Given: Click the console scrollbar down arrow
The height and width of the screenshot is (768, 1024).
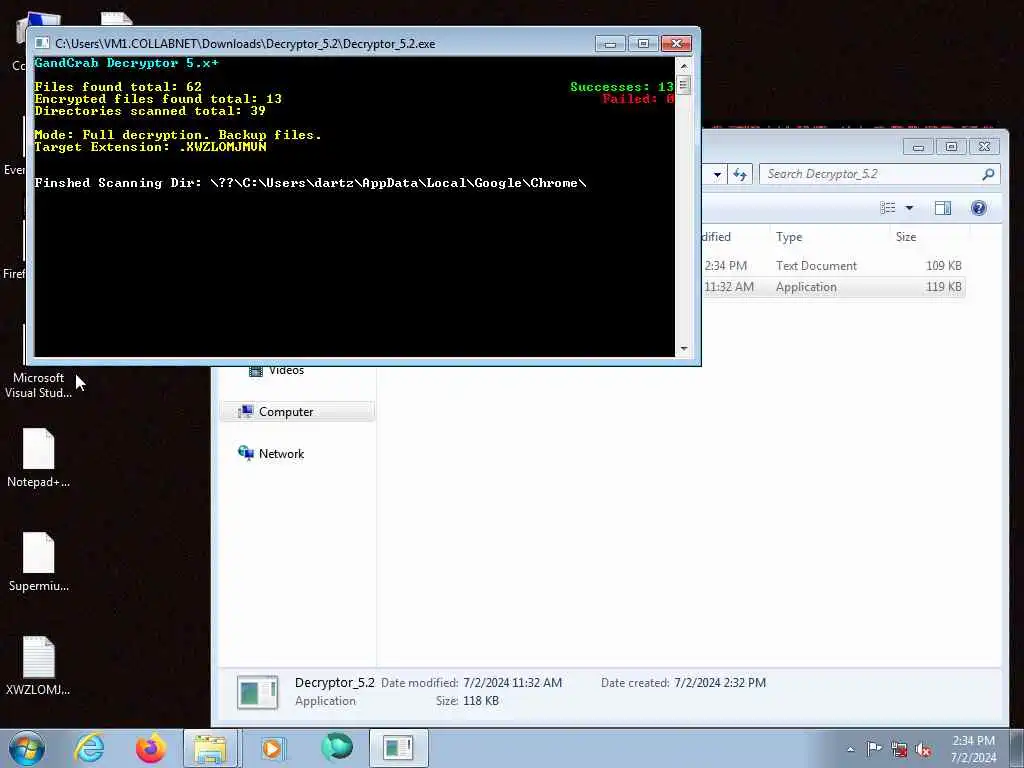Looking at the screenshot, I should tap(684, 349).
